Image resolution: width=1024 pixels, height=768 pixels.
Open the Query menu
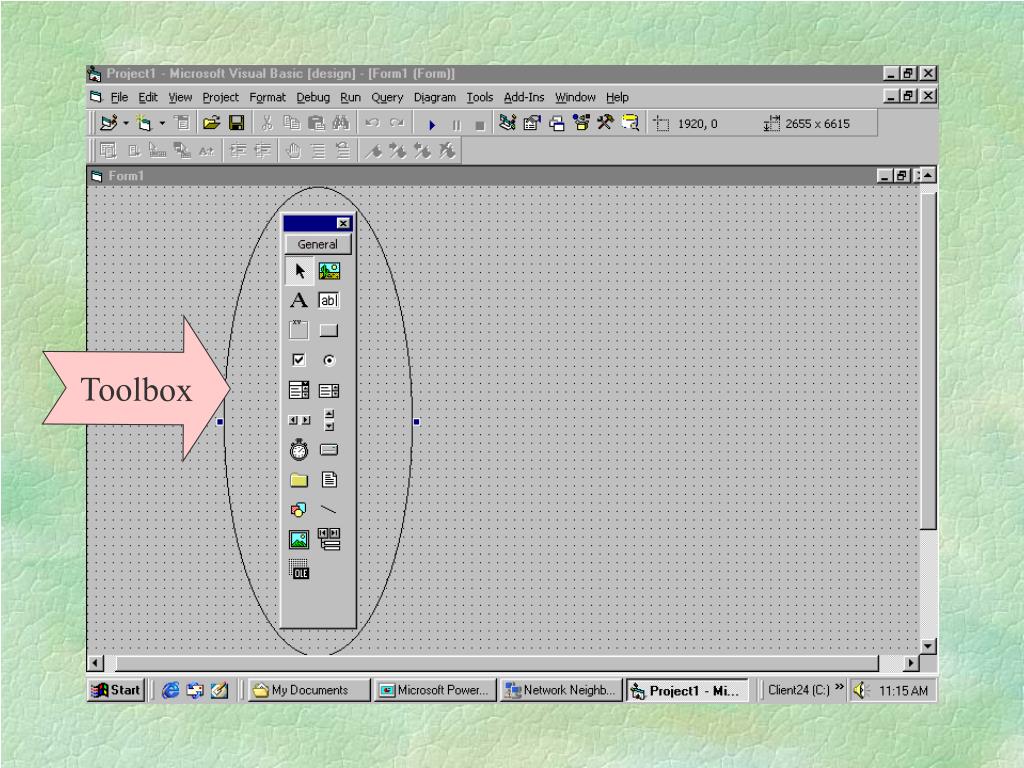coord(387,97)
